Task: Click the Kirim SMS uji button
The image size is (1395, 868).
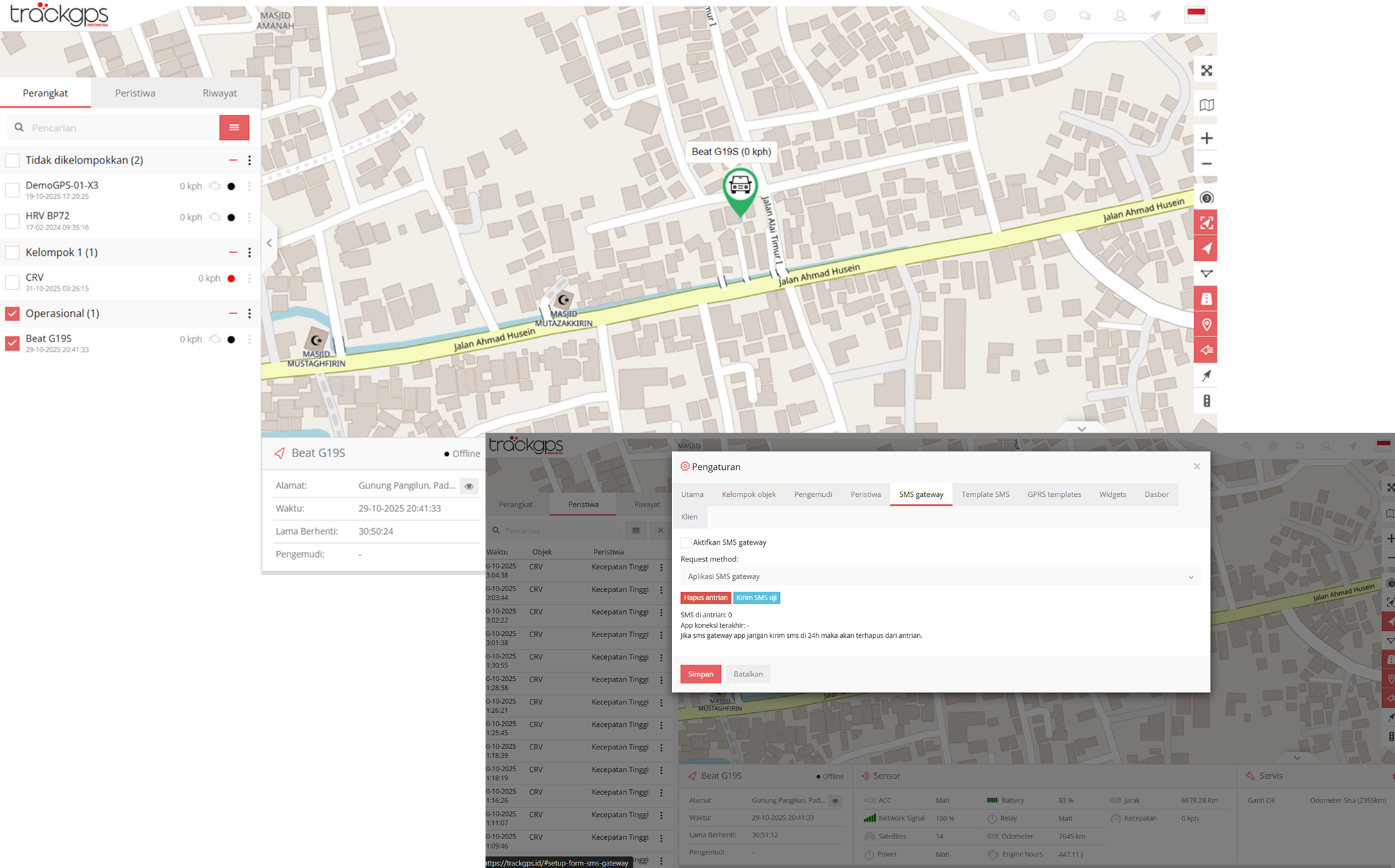Action: point(756,597)
